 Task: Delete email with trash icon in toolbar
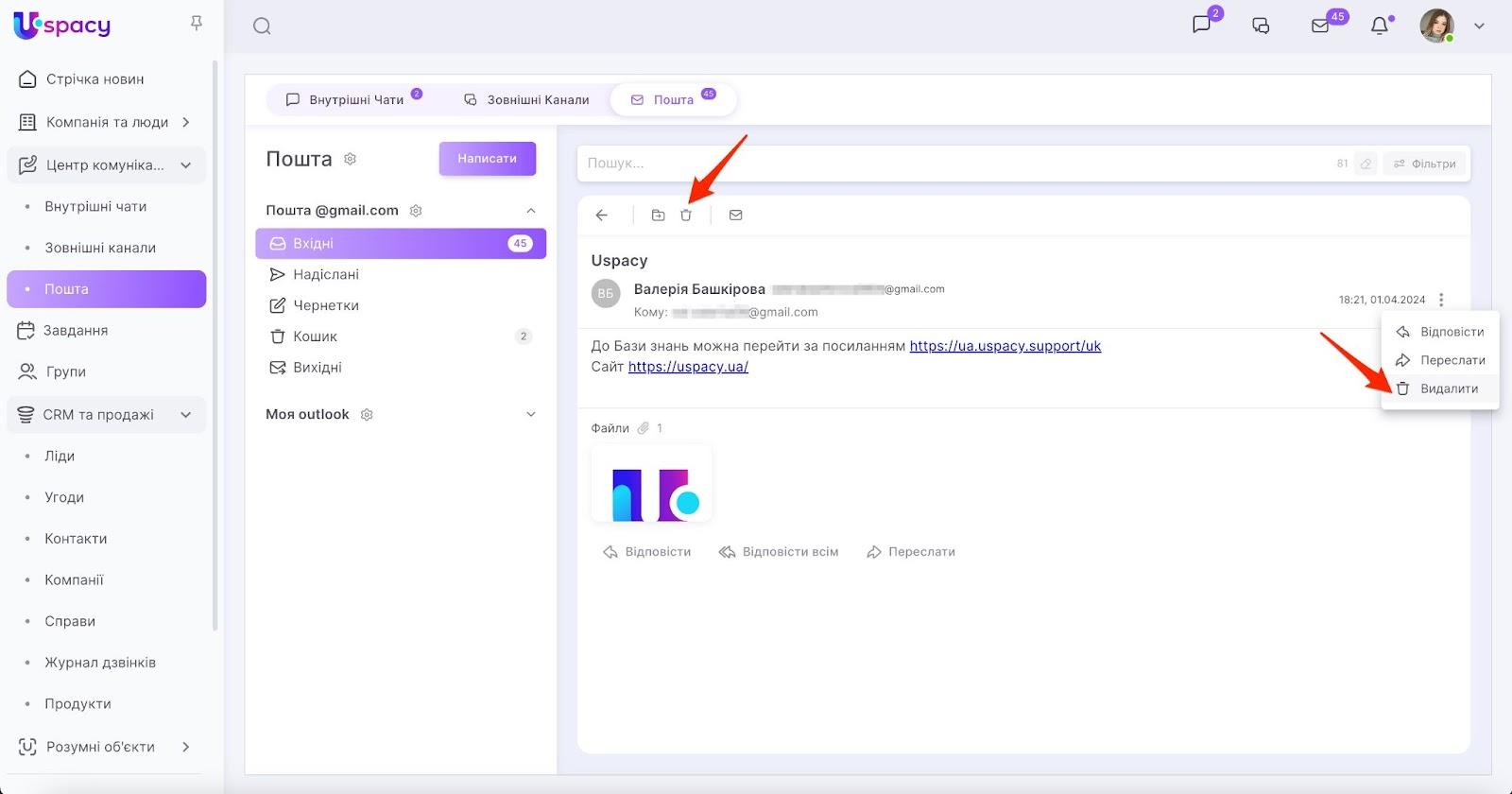click(x=686, y=216)
